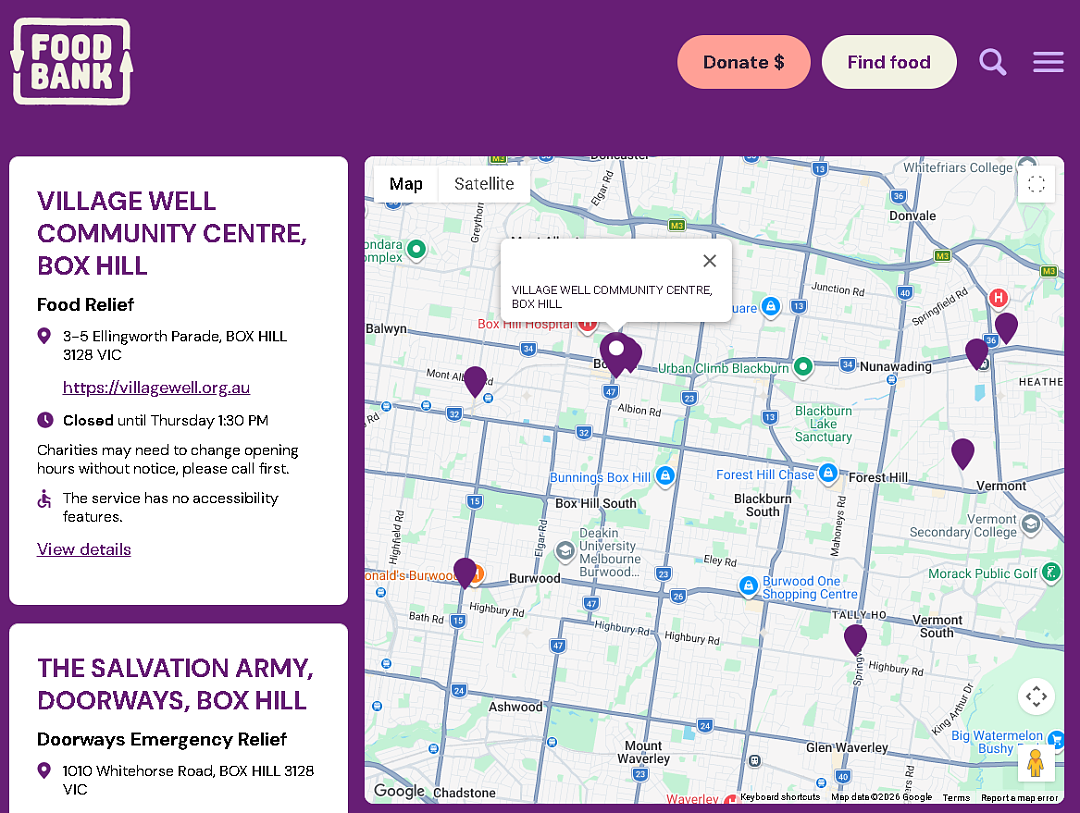Open map camera pan controls
The image size is (1080, 813).
tap(1036, 697)
